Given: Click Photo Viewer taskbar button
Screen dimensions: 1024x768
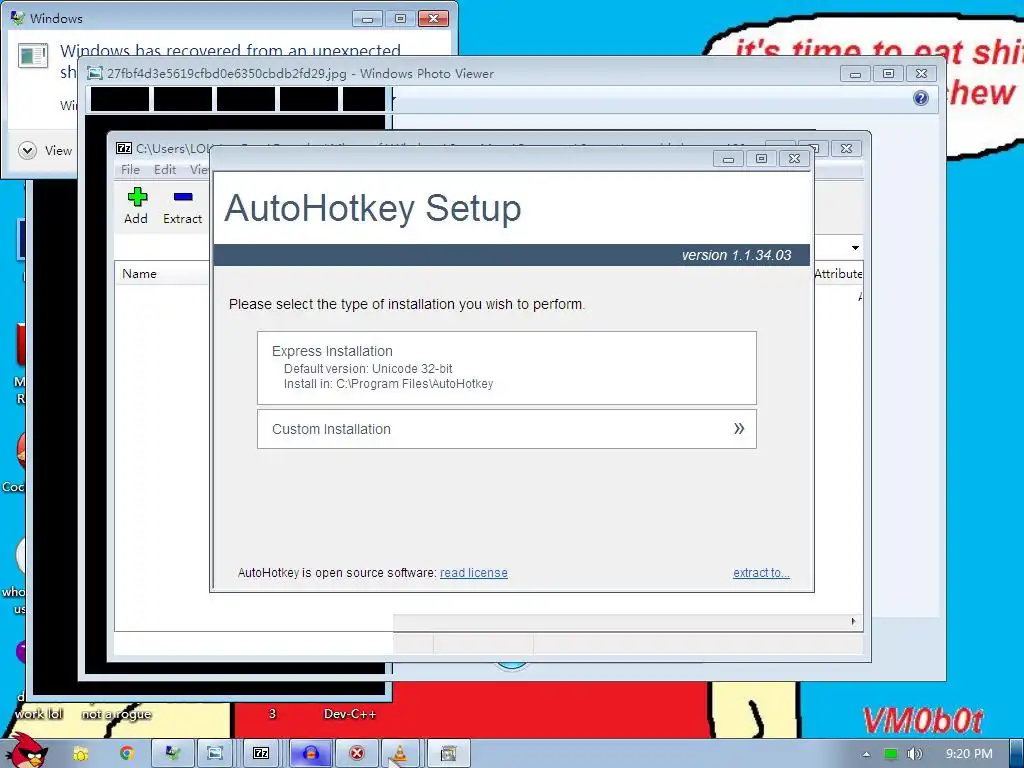Looking at the screenshot, I should coord(215,754).
